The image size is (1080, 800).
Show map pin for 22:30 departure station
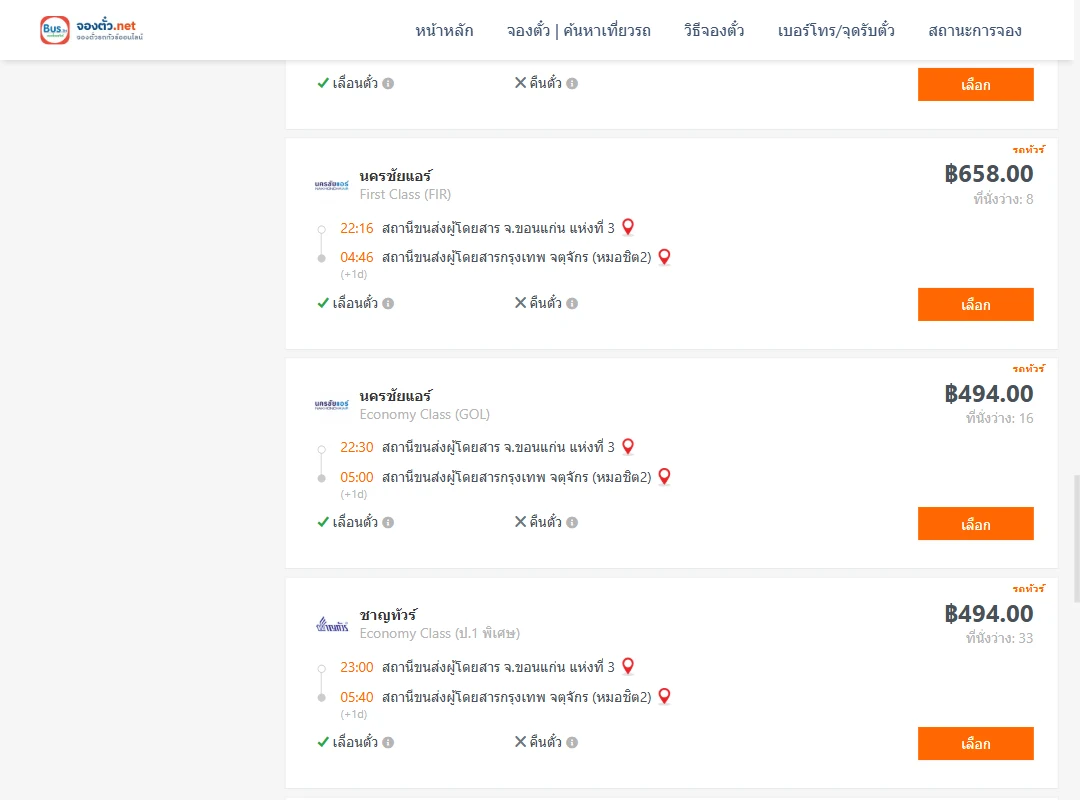pos(627,447)
